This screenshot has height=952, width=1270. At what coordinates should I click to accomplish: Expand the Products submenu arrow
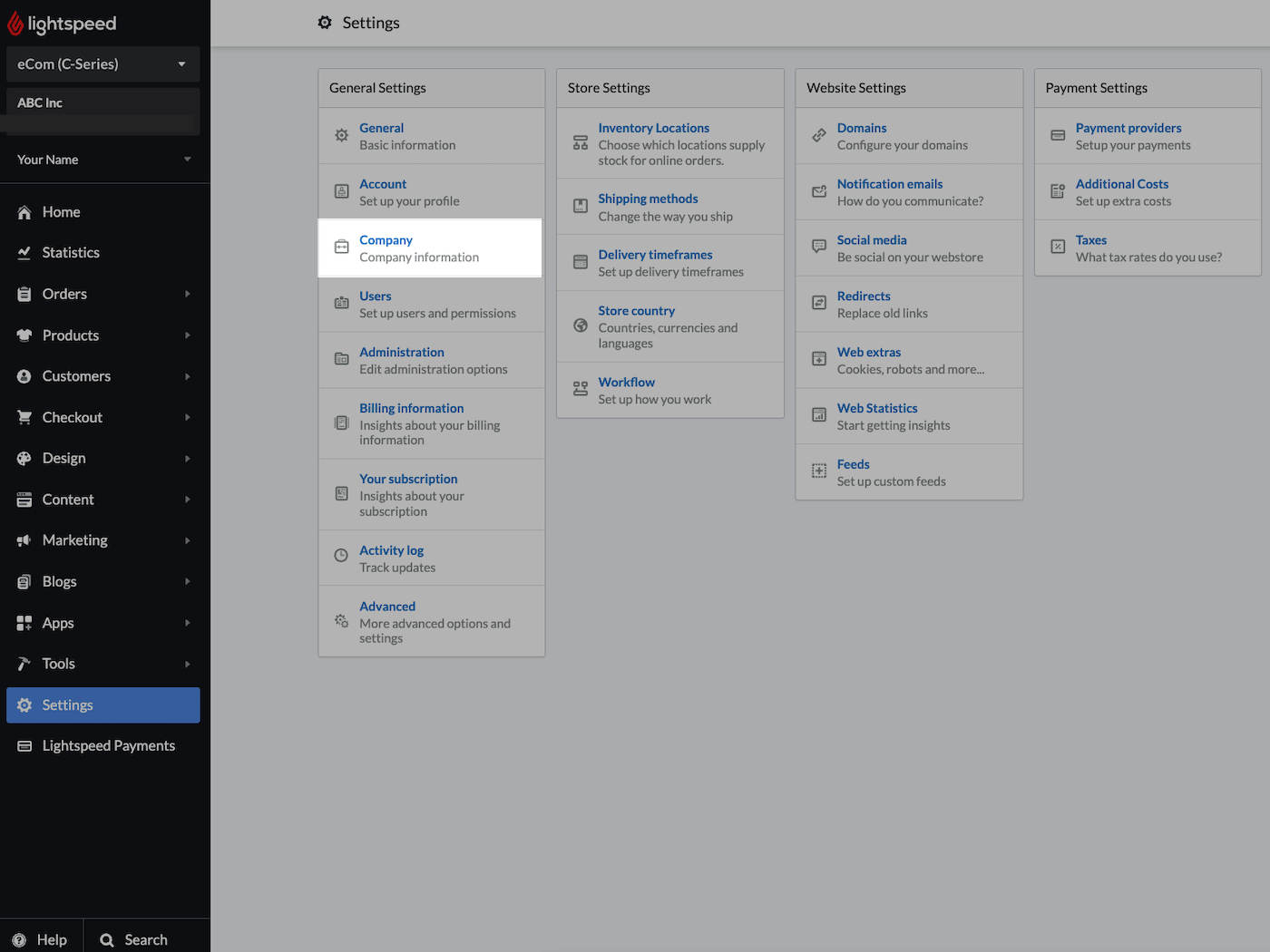coord(188,335)
